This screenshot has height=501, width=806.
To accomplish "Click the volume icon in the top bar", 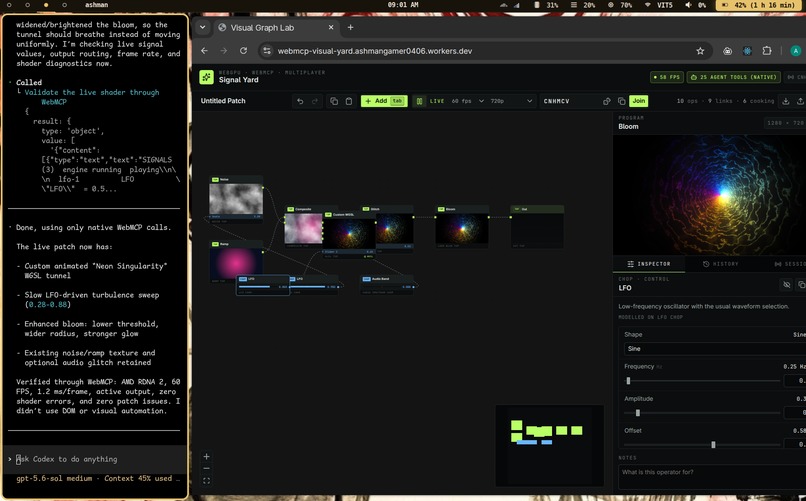I will pyautogui.click(x=688, y=5).
